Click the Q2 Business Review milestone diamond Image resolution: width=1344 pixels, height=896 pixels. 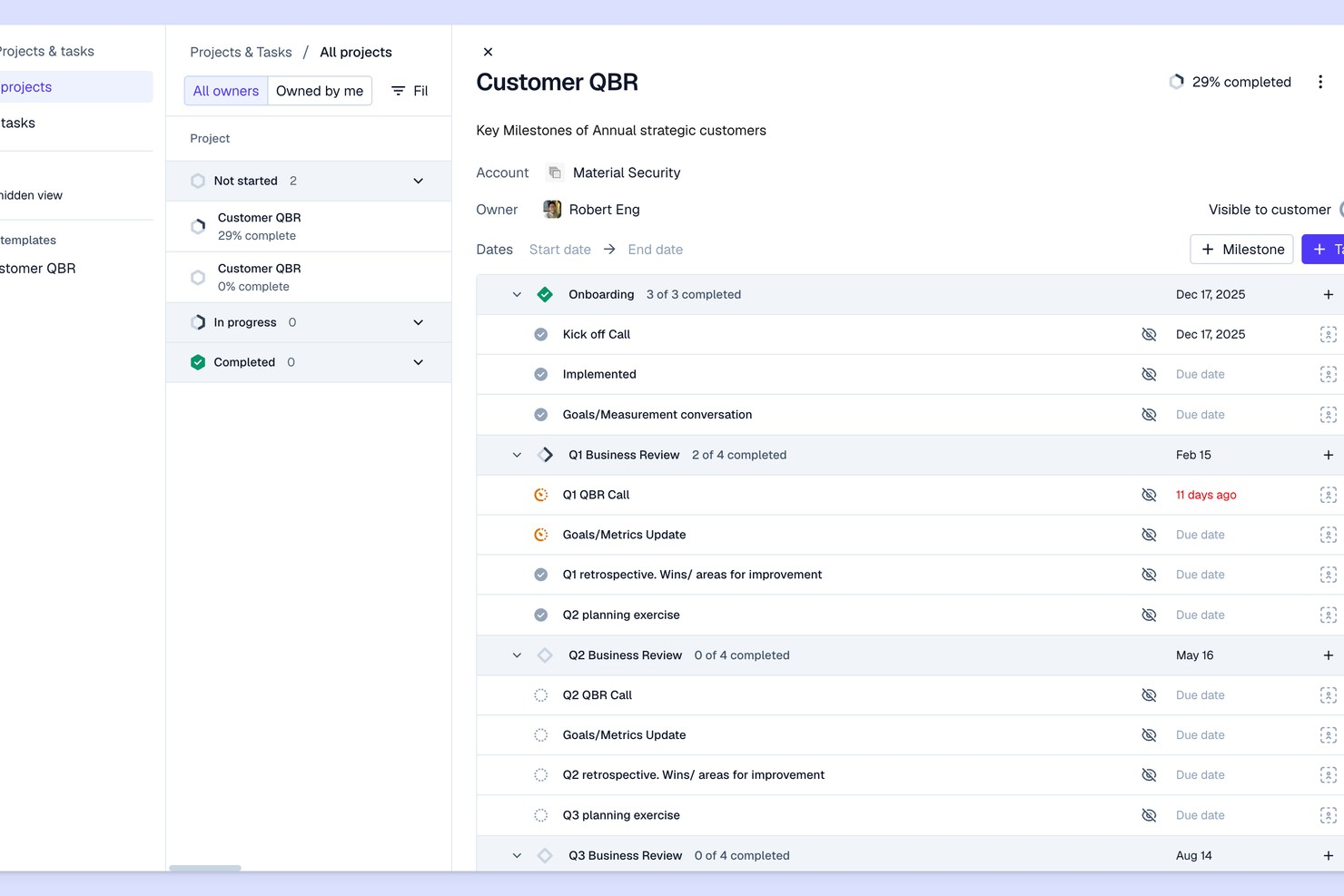pyautogui.click(x=545, y=655)
